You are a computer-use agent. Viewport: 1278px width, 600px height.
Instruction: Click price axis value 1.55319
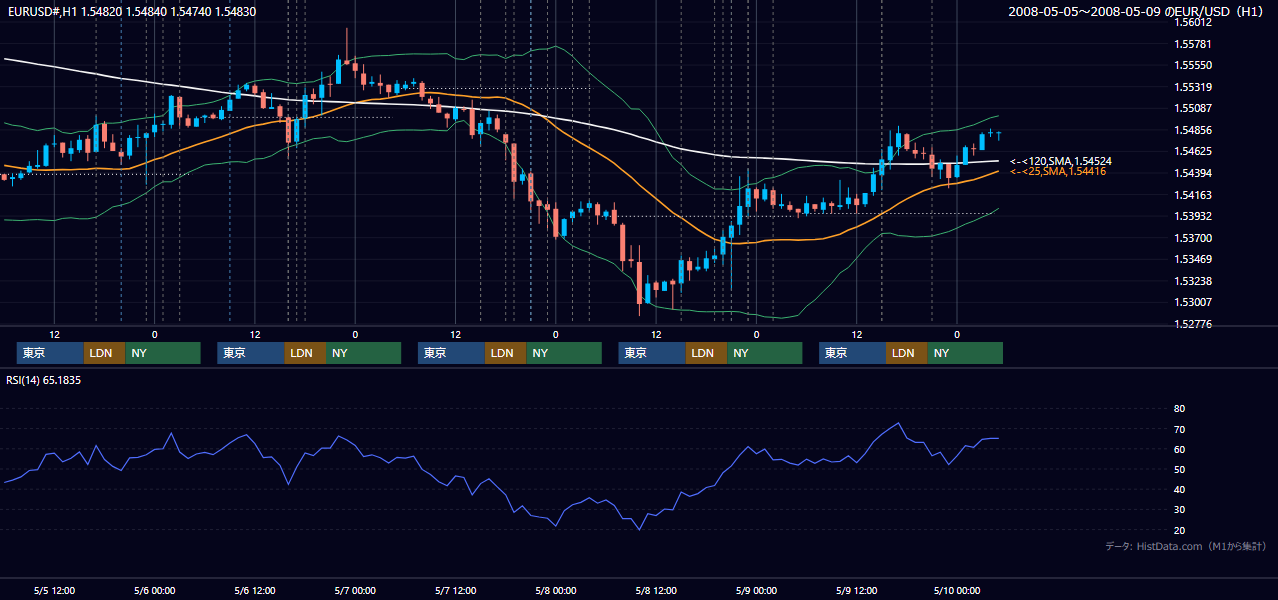[x=1193, y=87]
